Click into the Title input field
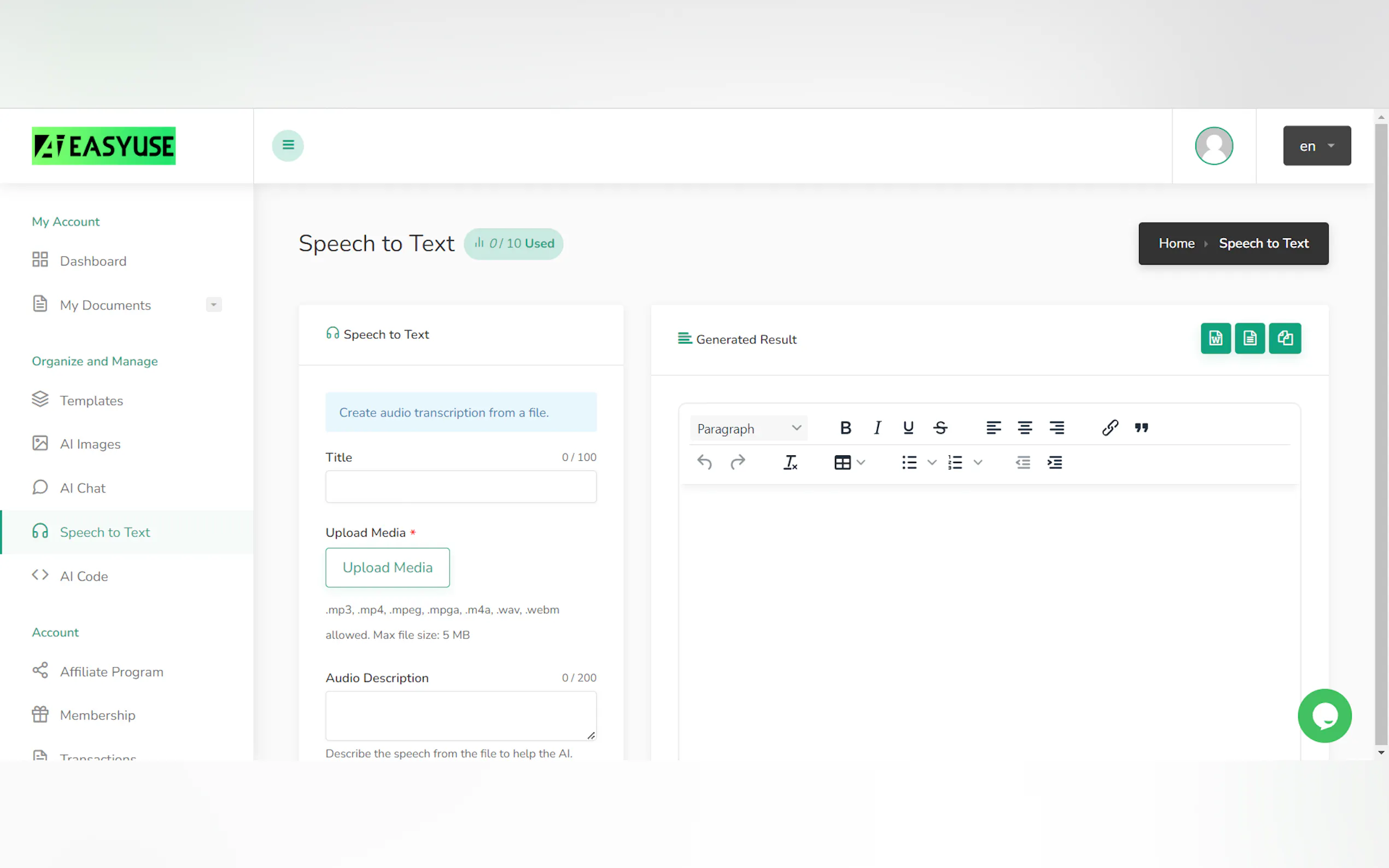This screenshot has height=868, width=1389. click(460, 487)
